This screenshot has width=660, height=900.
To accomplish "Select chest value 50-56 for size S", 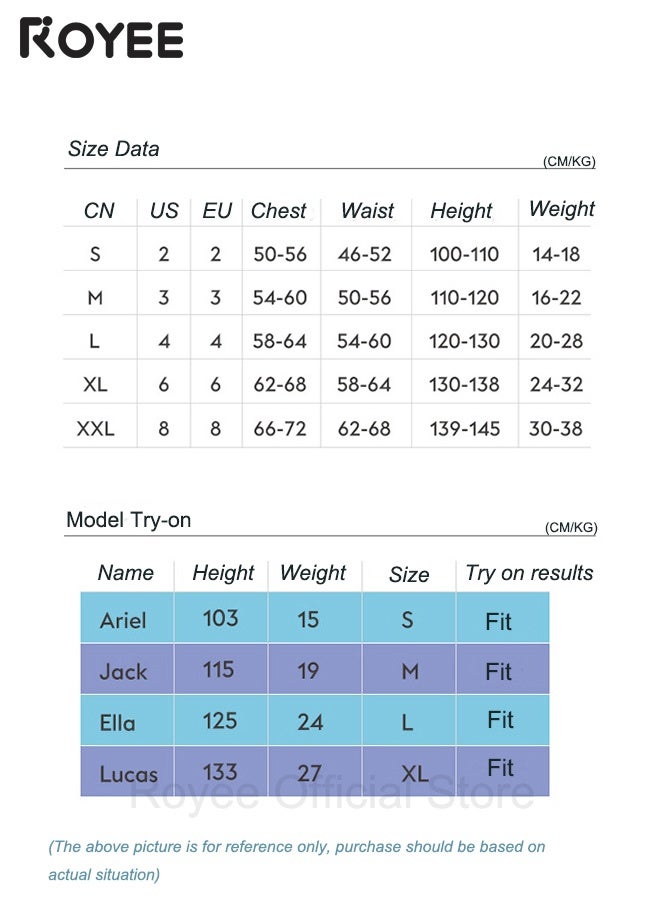I will point(280,254).
